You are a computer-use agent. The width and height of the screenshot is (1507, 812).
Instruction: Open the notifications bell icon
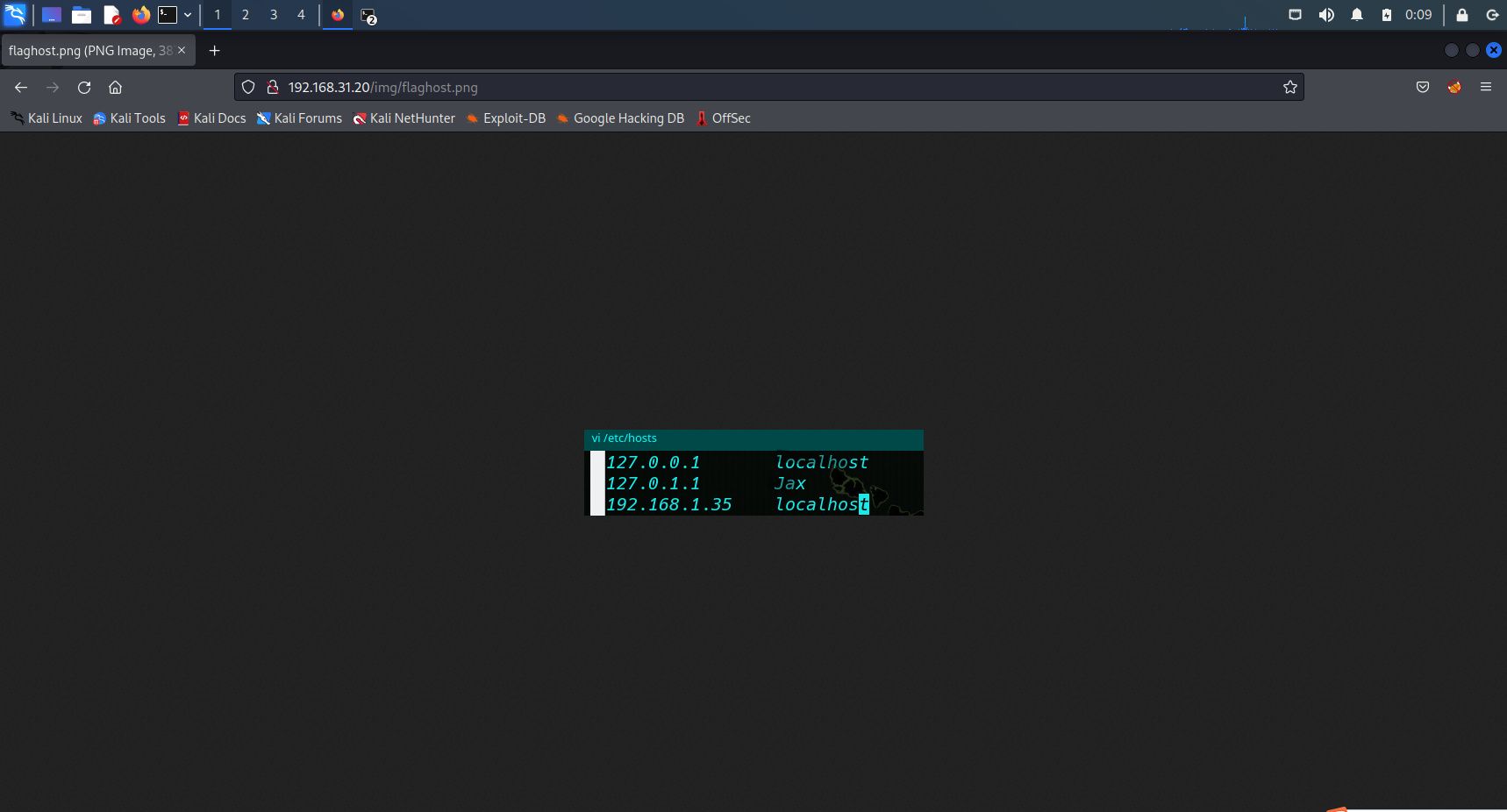point(1357,15)
